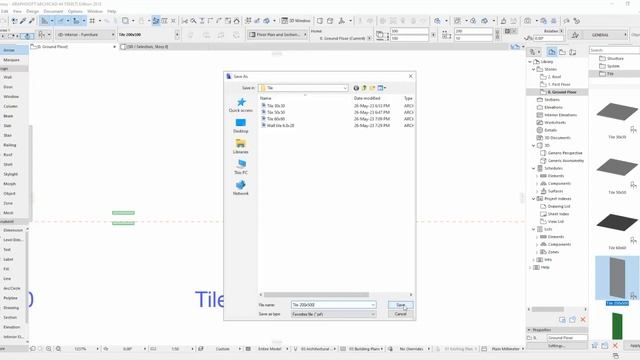
Task: Open the Design menu
Action: (x=33, y=11)
